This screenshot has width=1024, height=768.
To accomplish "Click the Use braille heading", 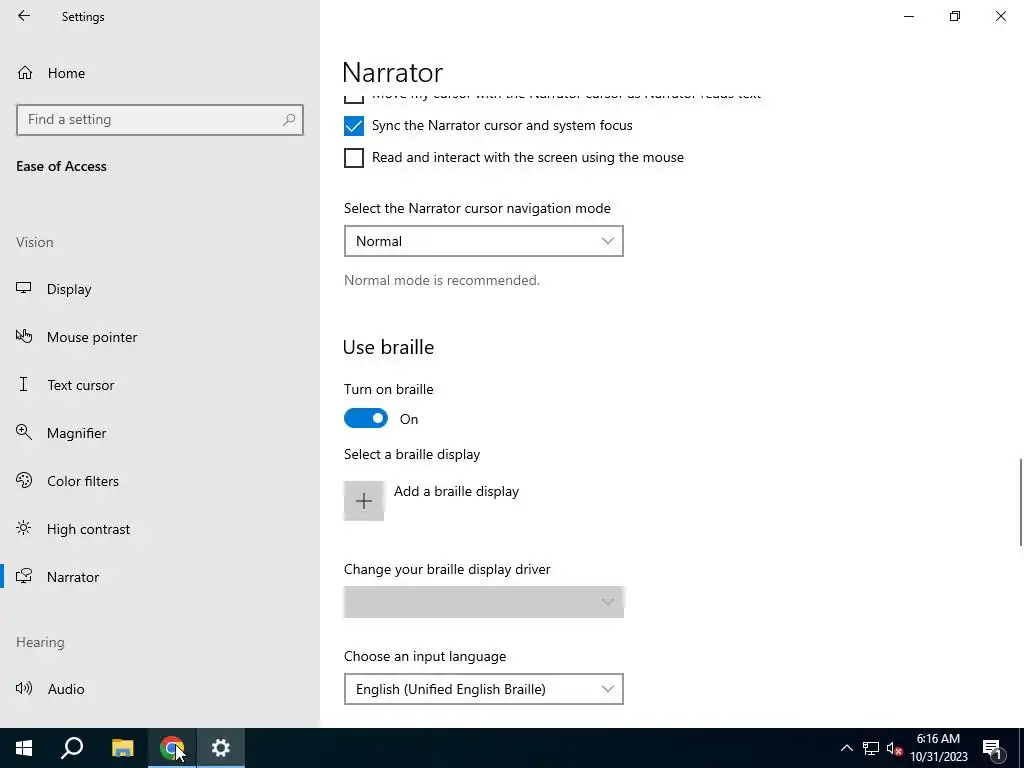I will (389, 347).
